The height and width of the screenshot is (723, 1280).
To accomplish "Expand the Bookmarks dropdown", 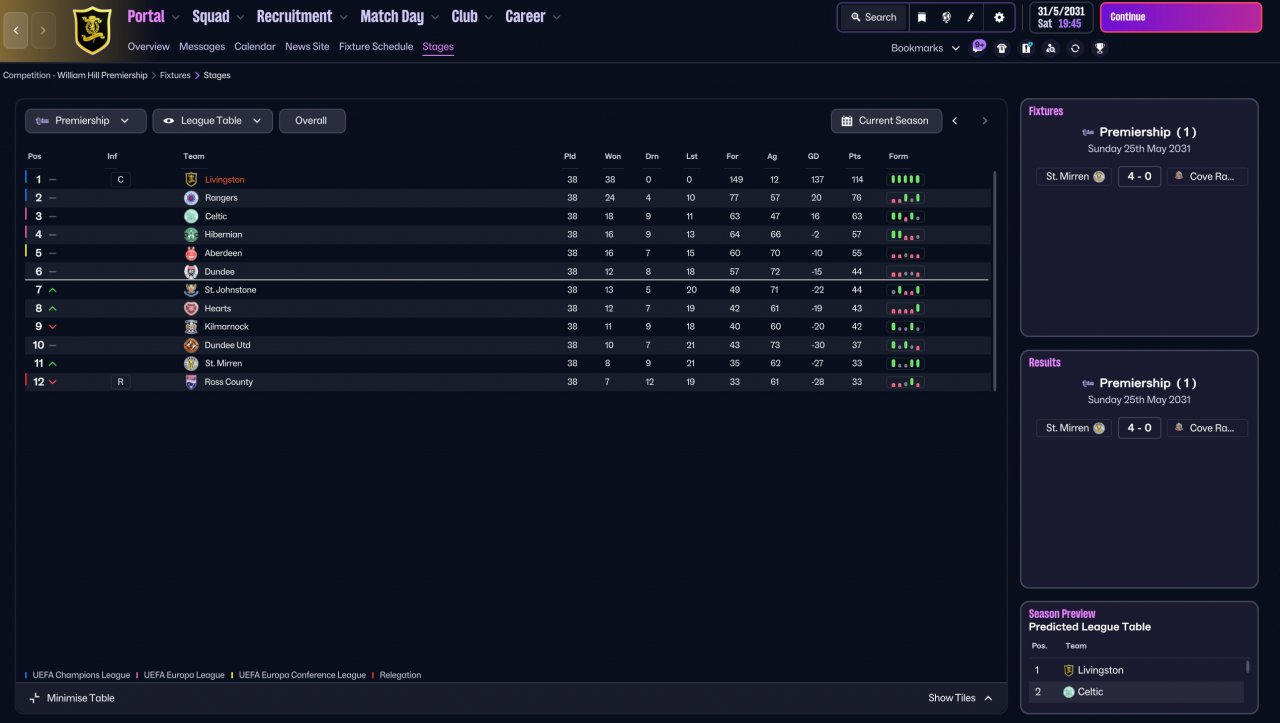I will point(925,48).
